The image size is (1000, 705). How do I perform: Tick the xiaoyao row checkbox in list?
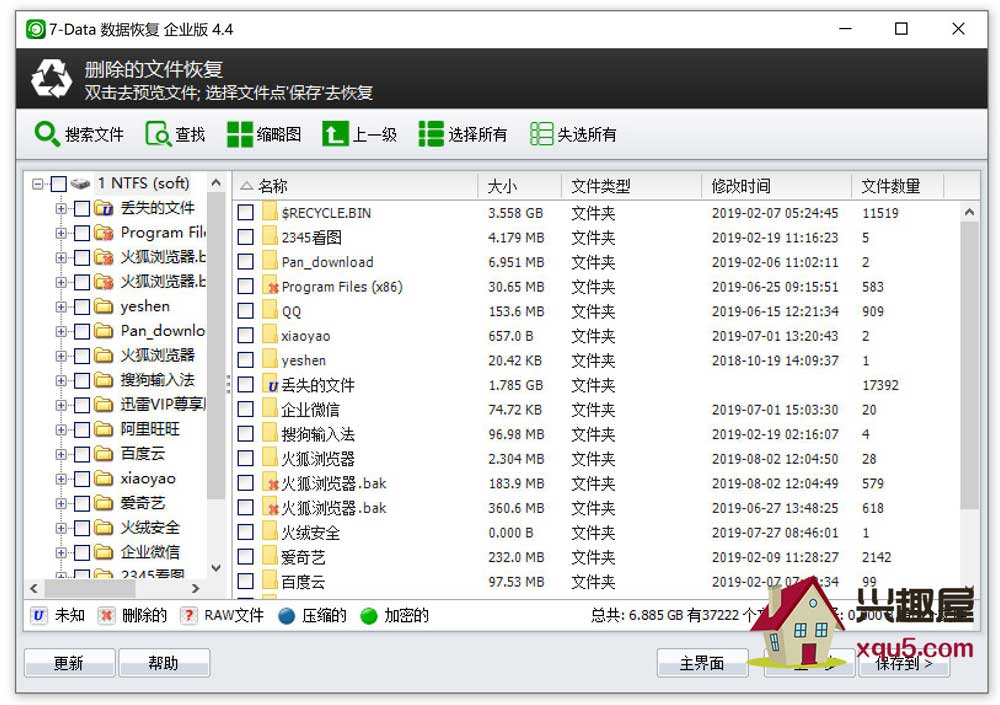pyautogui.click(x=246, y=336)
